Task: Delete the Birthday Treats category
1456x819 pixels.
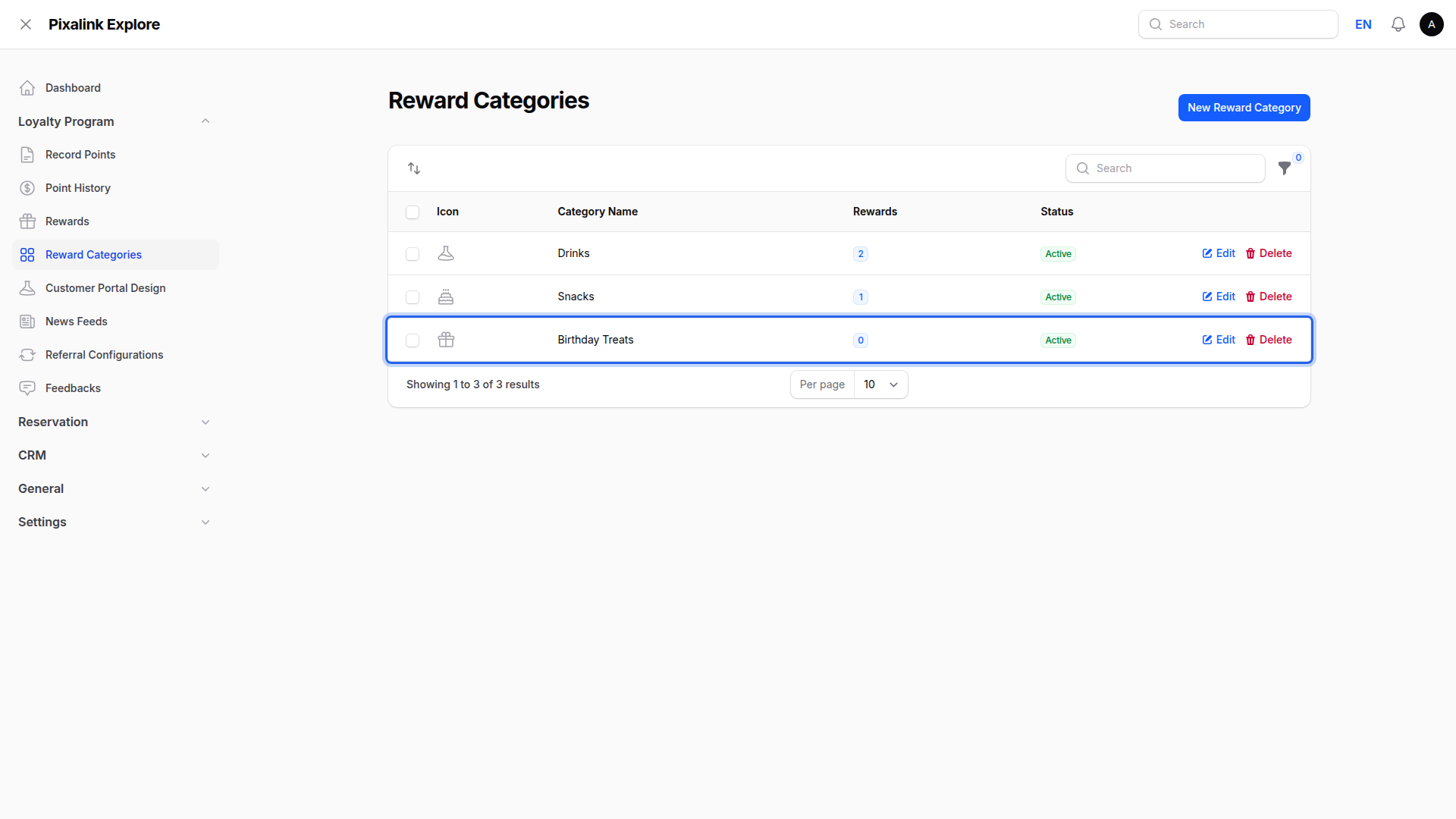Action: pos(1269,340)
